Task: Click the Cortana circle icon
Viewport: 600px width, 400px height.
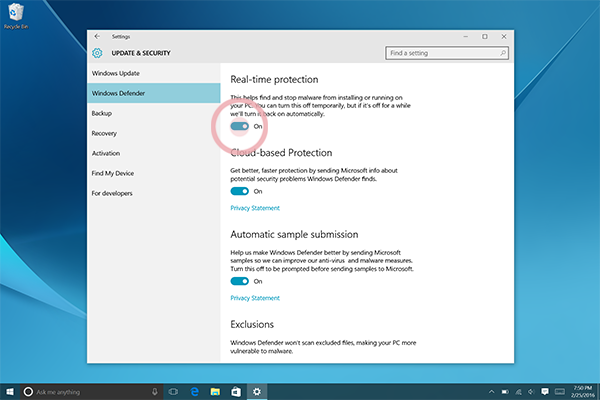Action: tap(28, 392)
